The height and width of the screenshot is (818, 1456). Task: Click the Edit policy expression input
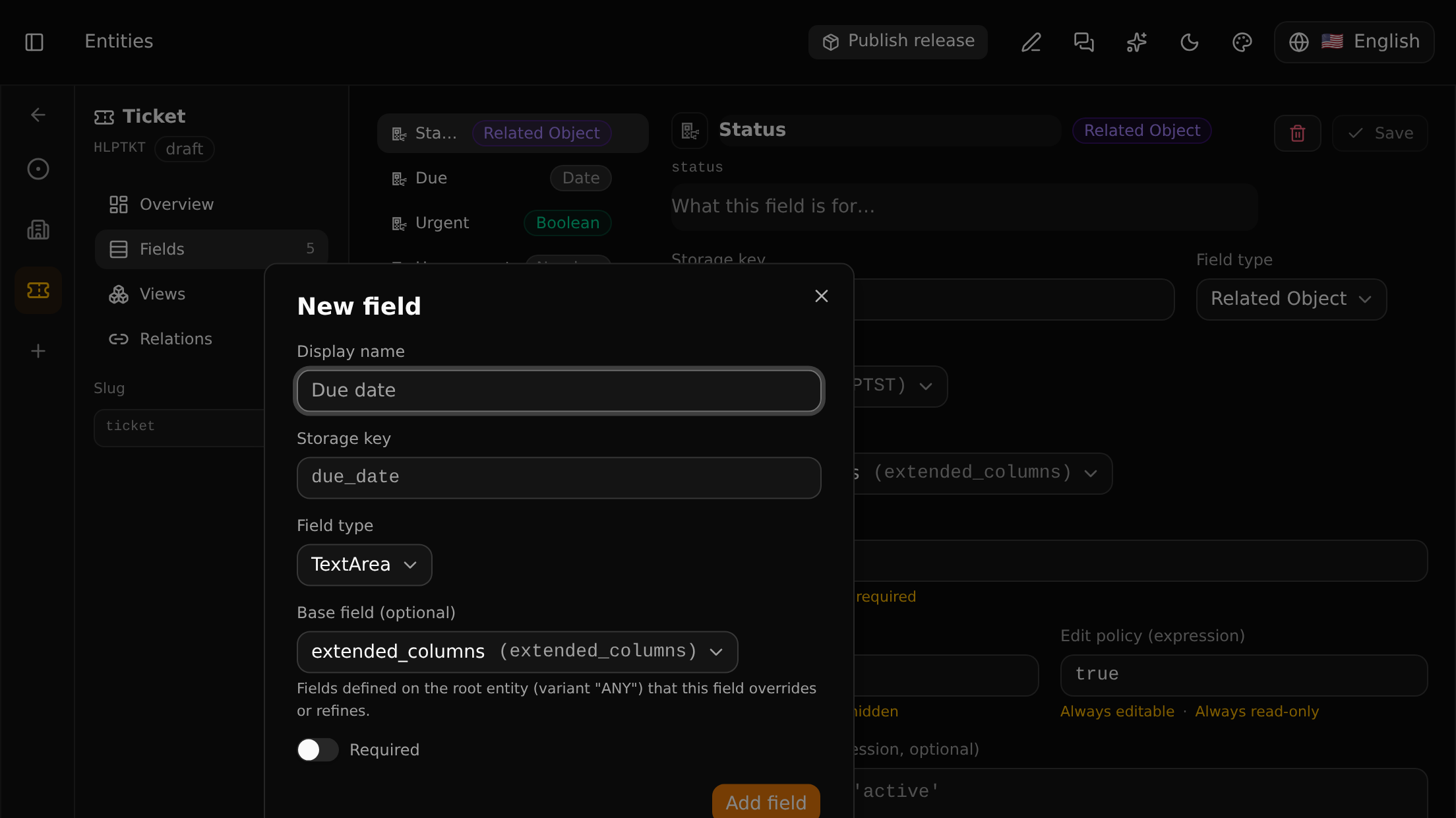[x=1244, y=675]
